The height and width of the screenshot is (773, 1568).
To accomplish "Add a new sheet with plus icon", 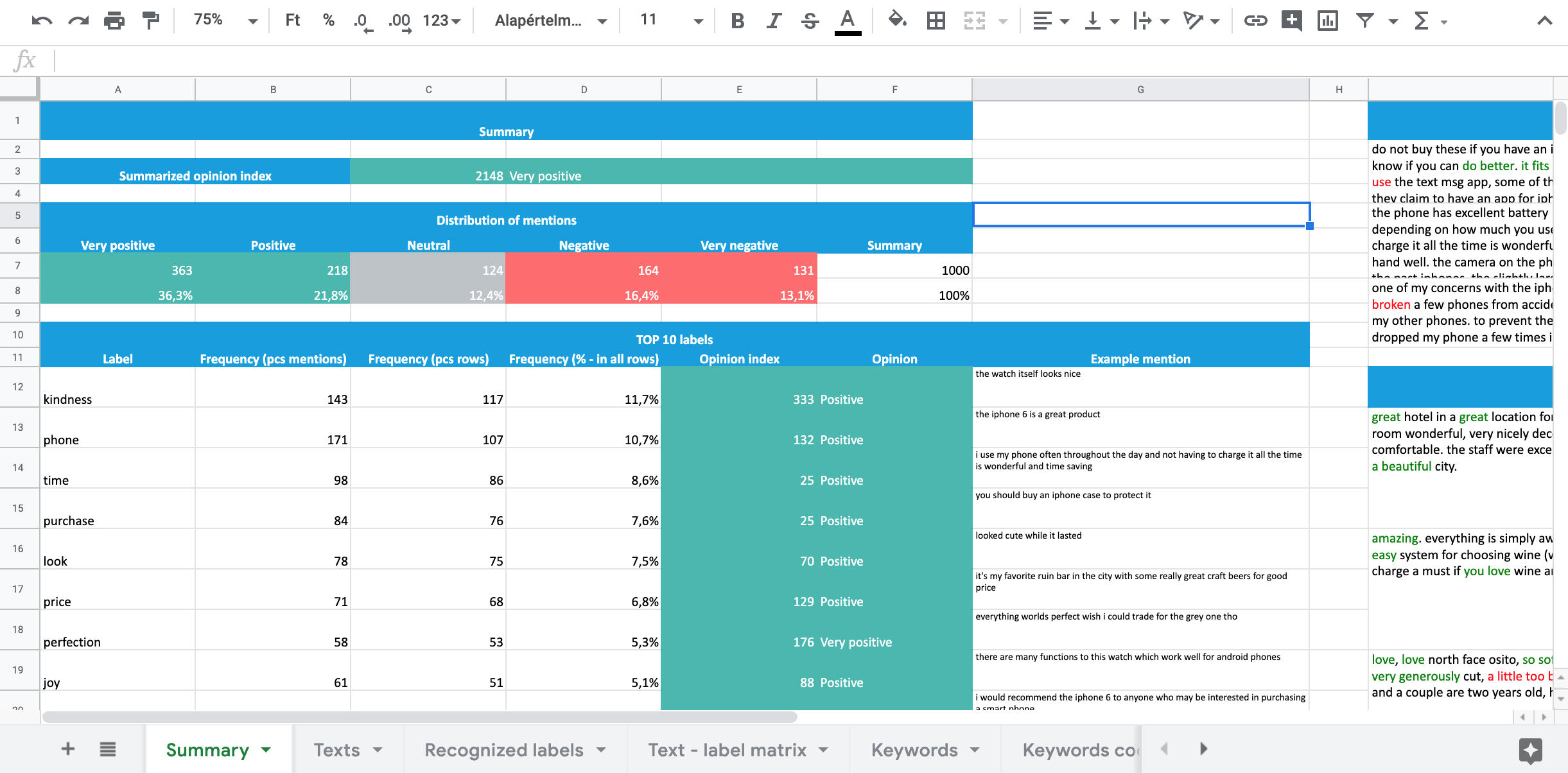I will click(x=68, y=749).
